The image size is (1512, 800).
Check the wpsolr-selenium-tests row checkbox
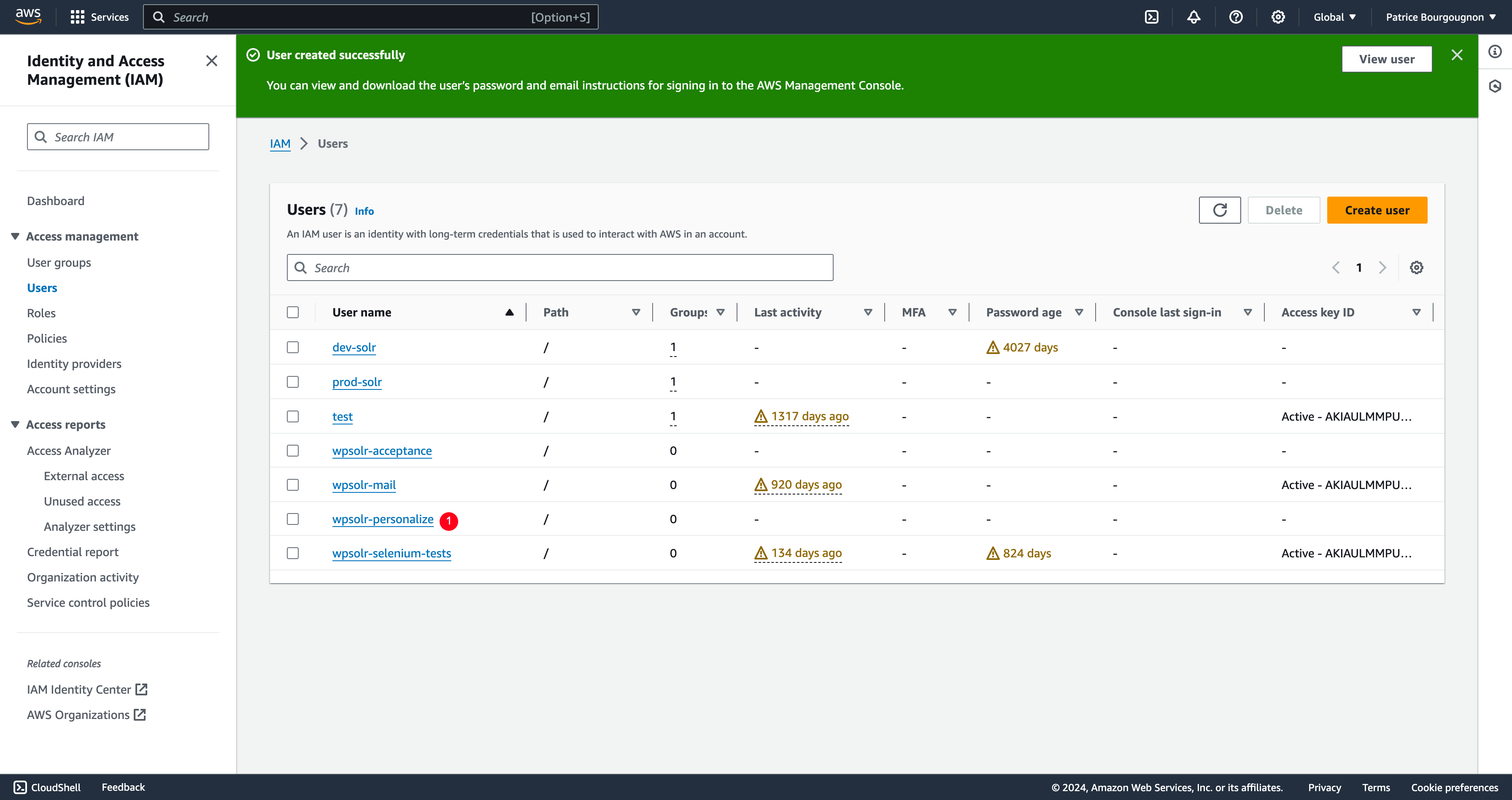[293, 554]
